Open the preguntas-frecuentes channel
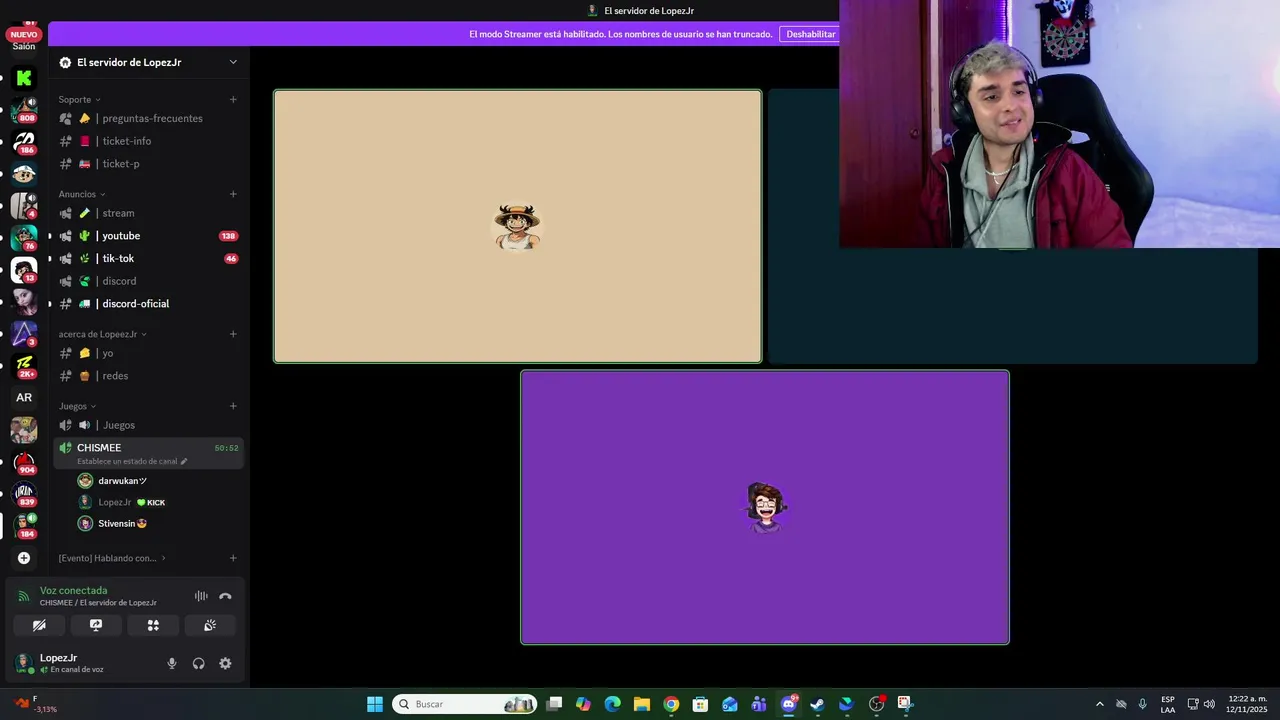The height and width of the screenshot is (720, 1280). click(148, 118)
